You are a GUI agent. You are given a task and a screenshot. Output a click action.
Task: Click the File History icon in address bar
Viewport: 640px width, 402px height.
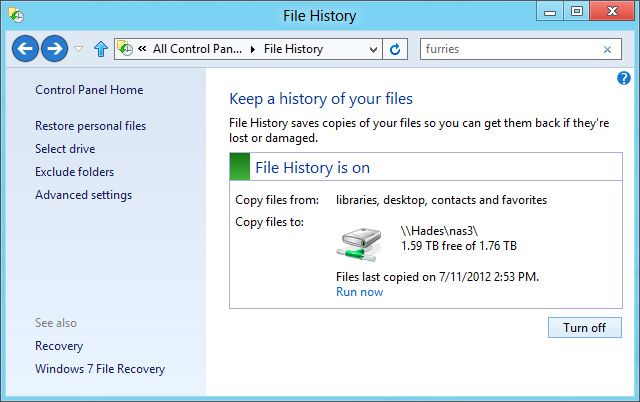[125, 49]
